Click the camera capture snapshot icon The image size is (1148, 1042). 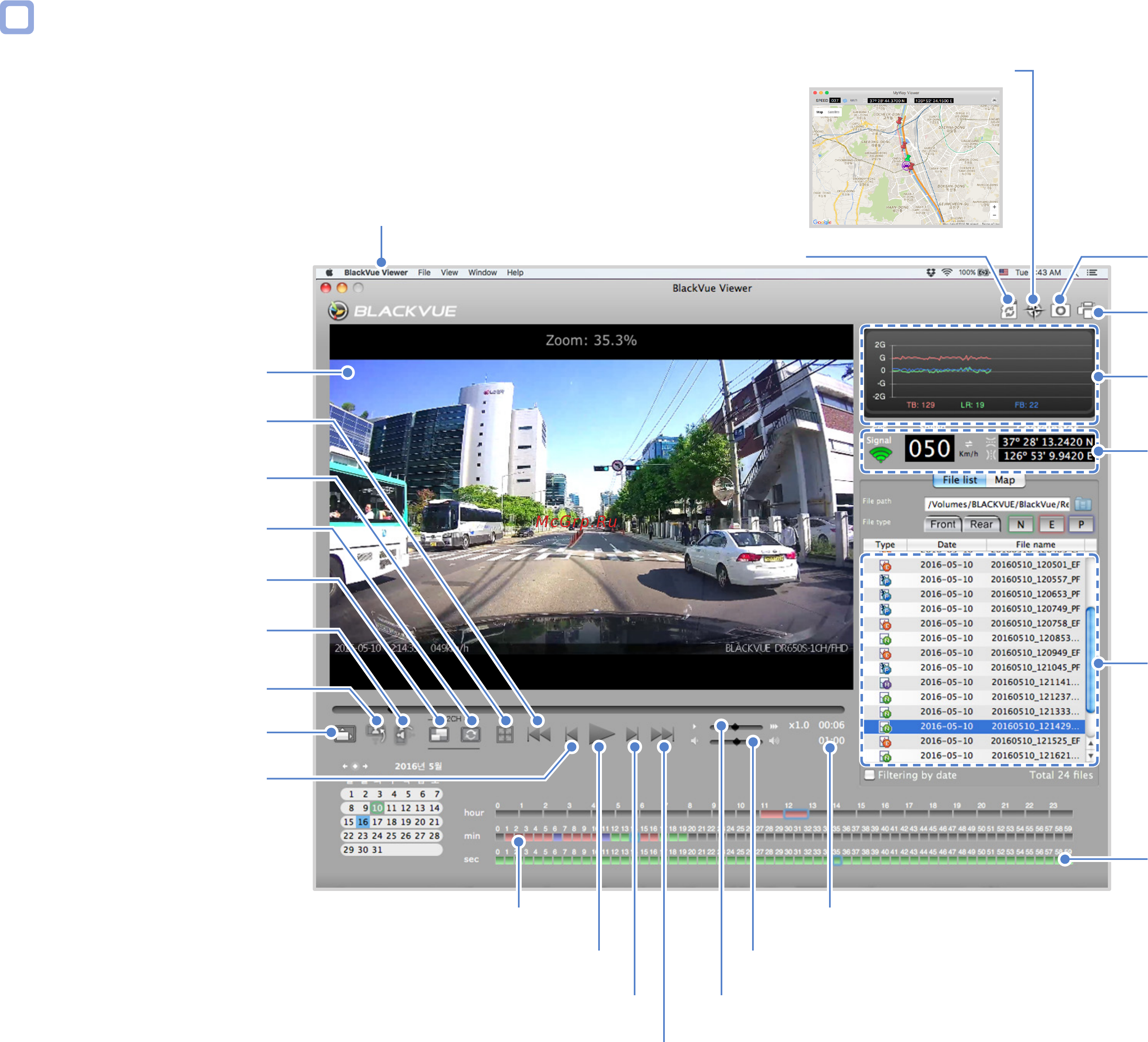1060,310
